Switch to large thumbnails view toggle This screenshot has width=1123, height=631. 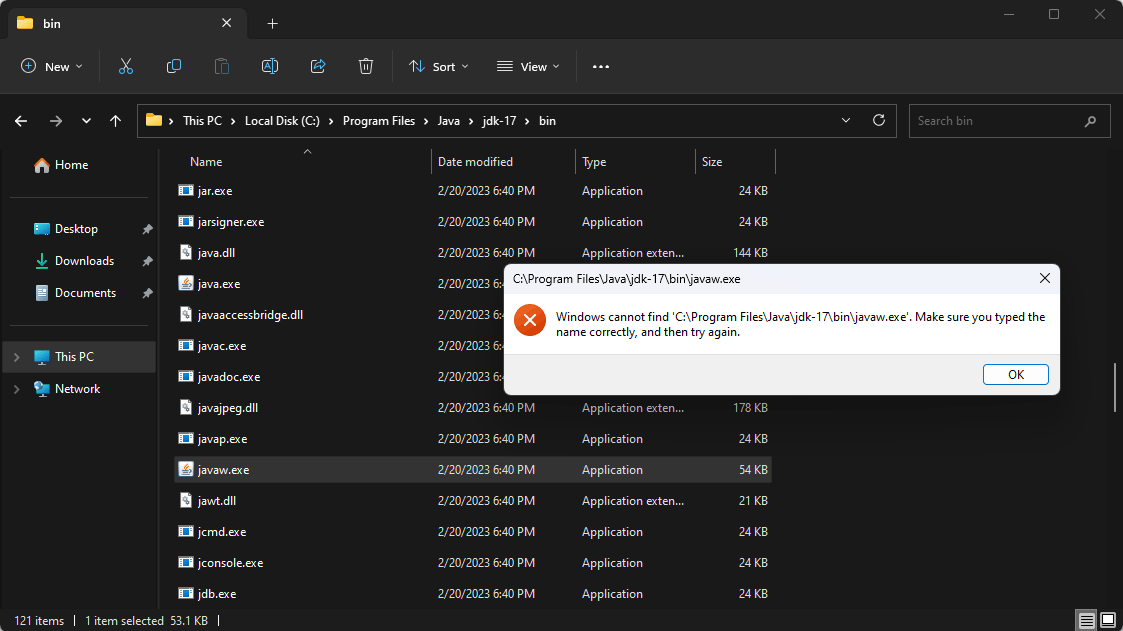pos(1106,620)
